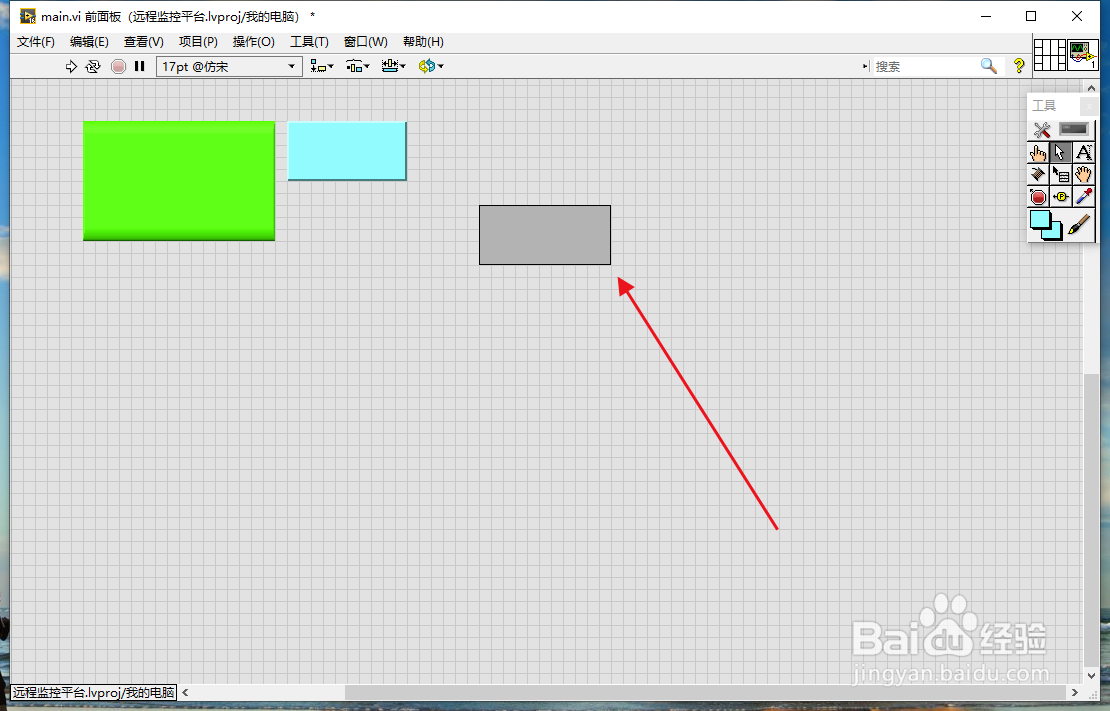
Task: Click the small arrow beside search box
Action: [865, 67]
